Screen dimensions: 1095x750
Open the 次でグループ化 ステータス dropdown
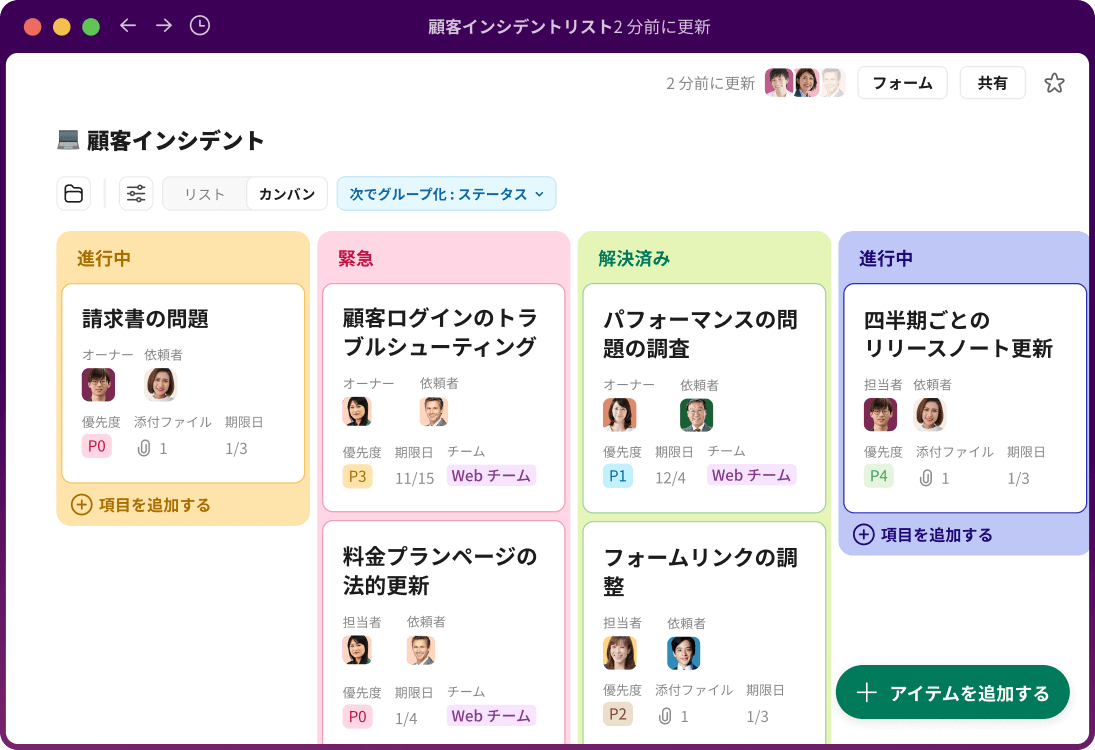(446, 194)
